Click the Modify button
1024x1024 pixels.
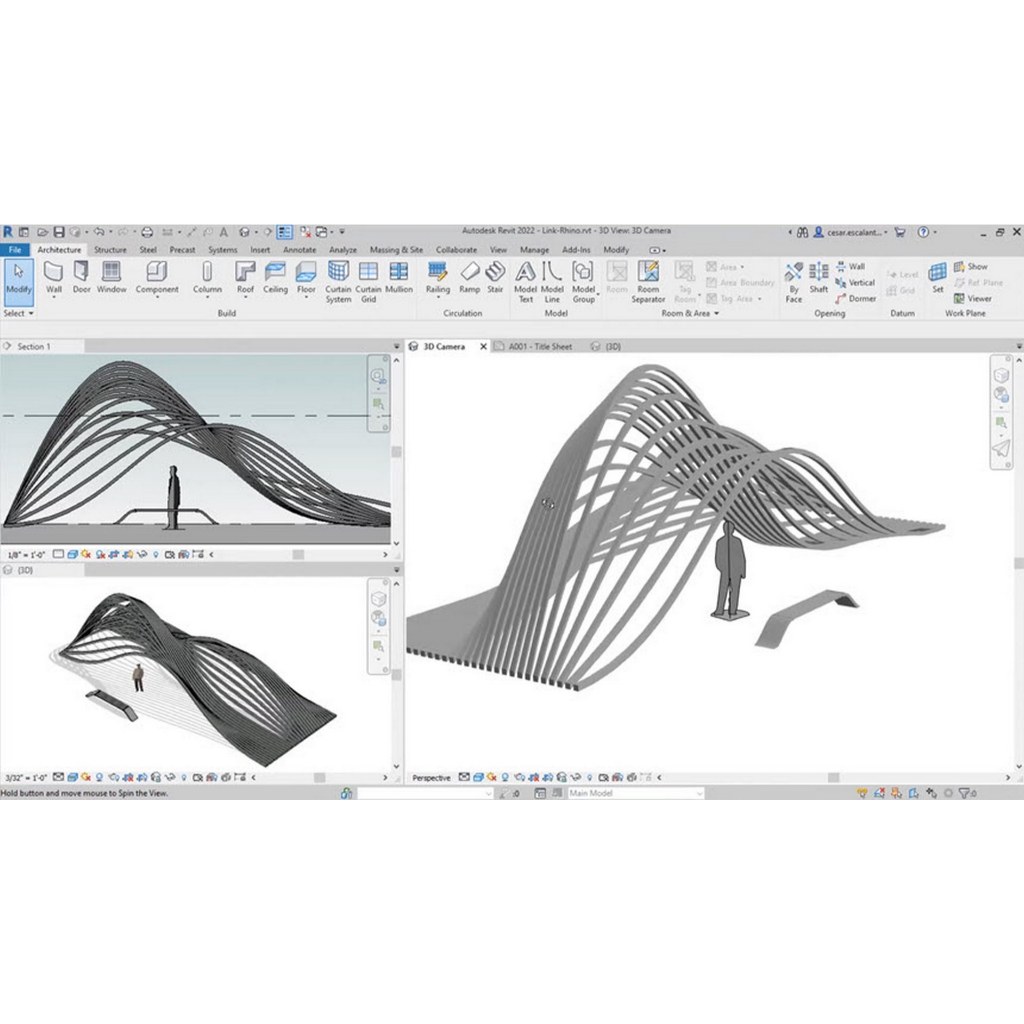click(18, 283)
